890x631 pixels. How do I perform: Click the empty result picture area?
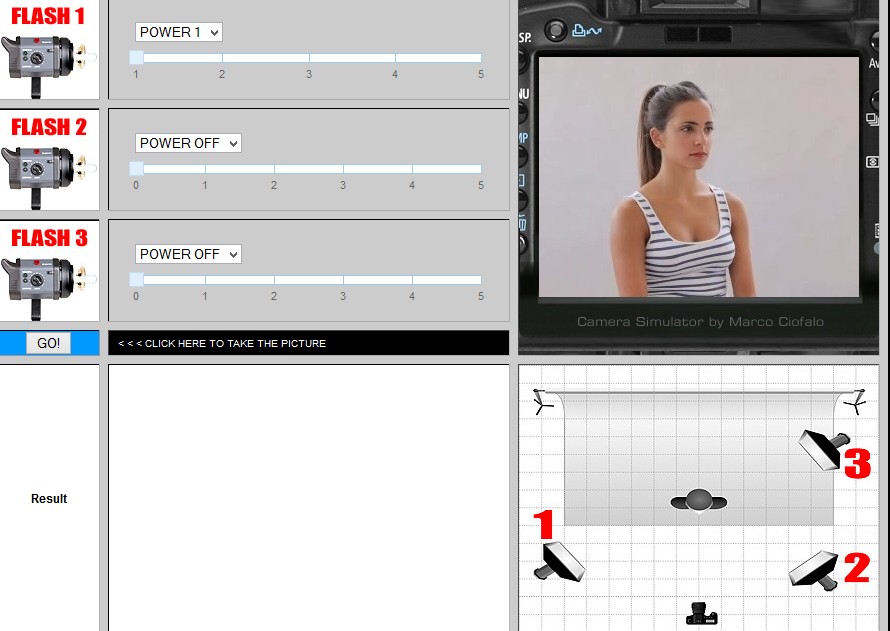click(x=309, y=498)
